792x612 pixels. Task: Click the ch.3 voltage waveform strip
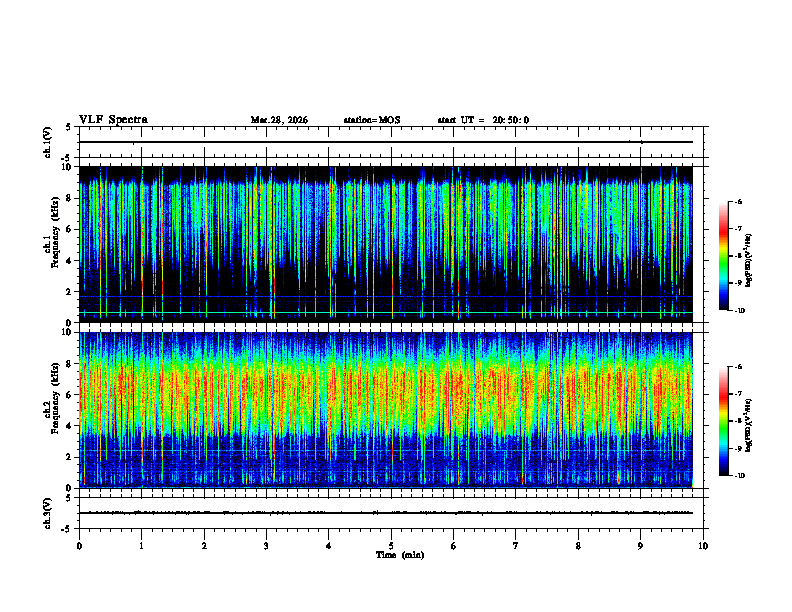click(391, 513)
